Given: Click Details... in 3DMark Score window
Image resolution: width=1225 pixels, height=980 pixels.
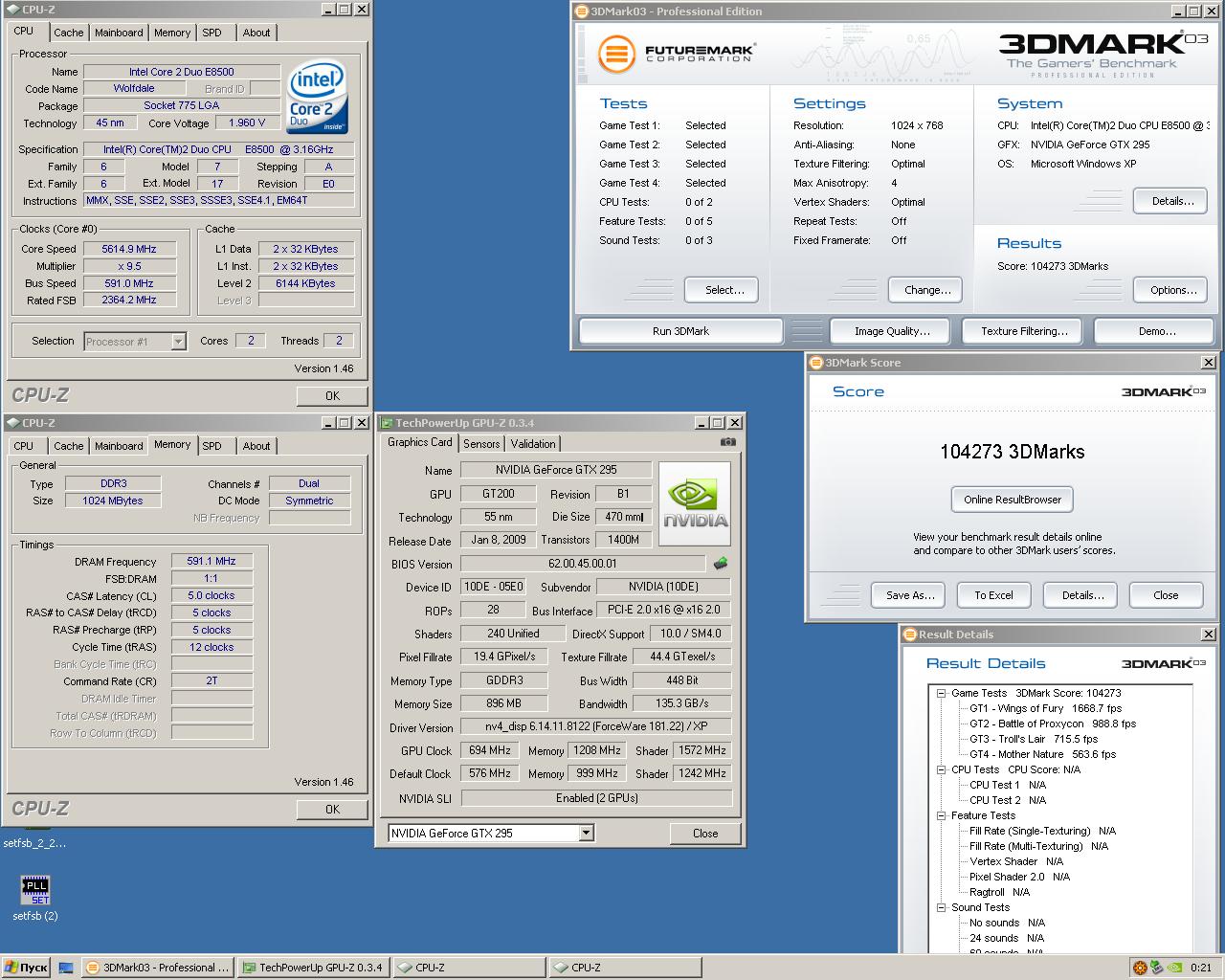Looking at the screenshot, I should click(x=1082, y=595).
